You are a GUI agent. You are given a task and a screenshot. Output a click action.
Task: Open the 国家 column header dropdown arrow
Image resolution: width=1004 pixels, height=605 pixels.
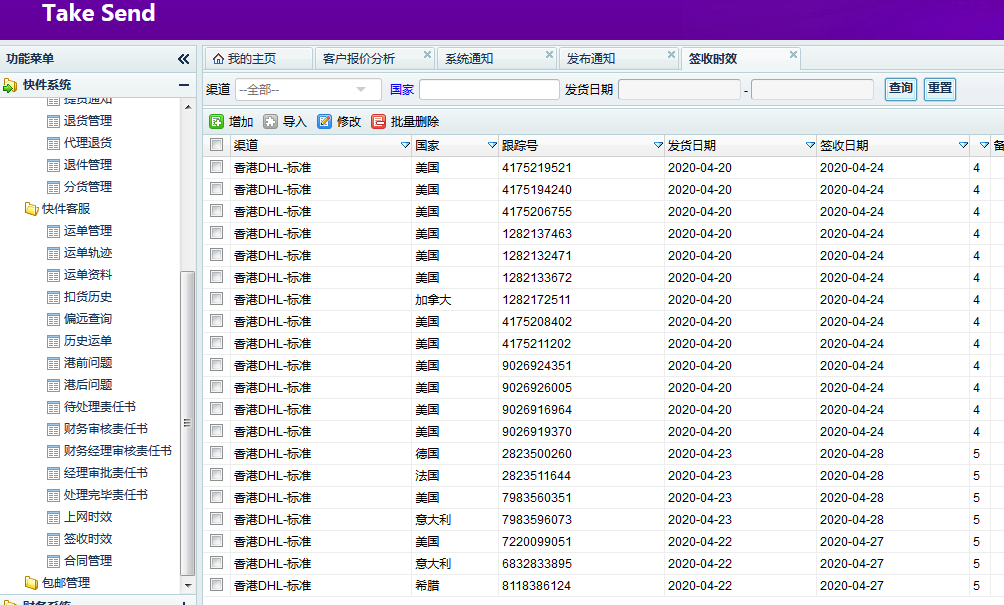tap(491, 146)
